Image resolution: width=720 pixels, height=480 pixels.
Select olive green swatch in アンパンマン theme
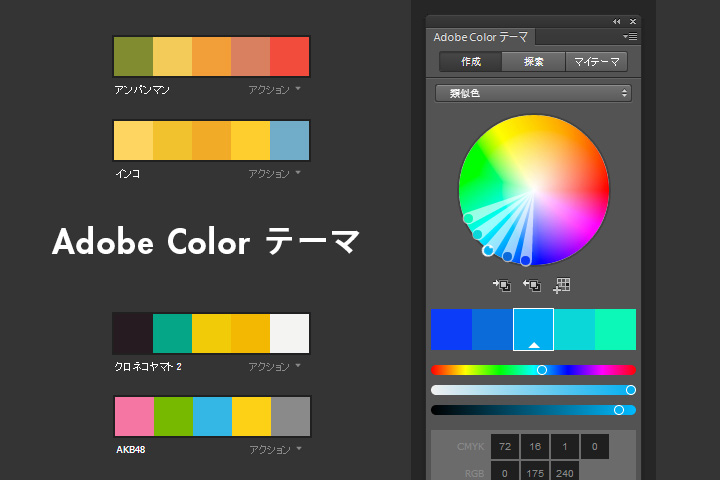pyautogui.click(x=133, y=56)
